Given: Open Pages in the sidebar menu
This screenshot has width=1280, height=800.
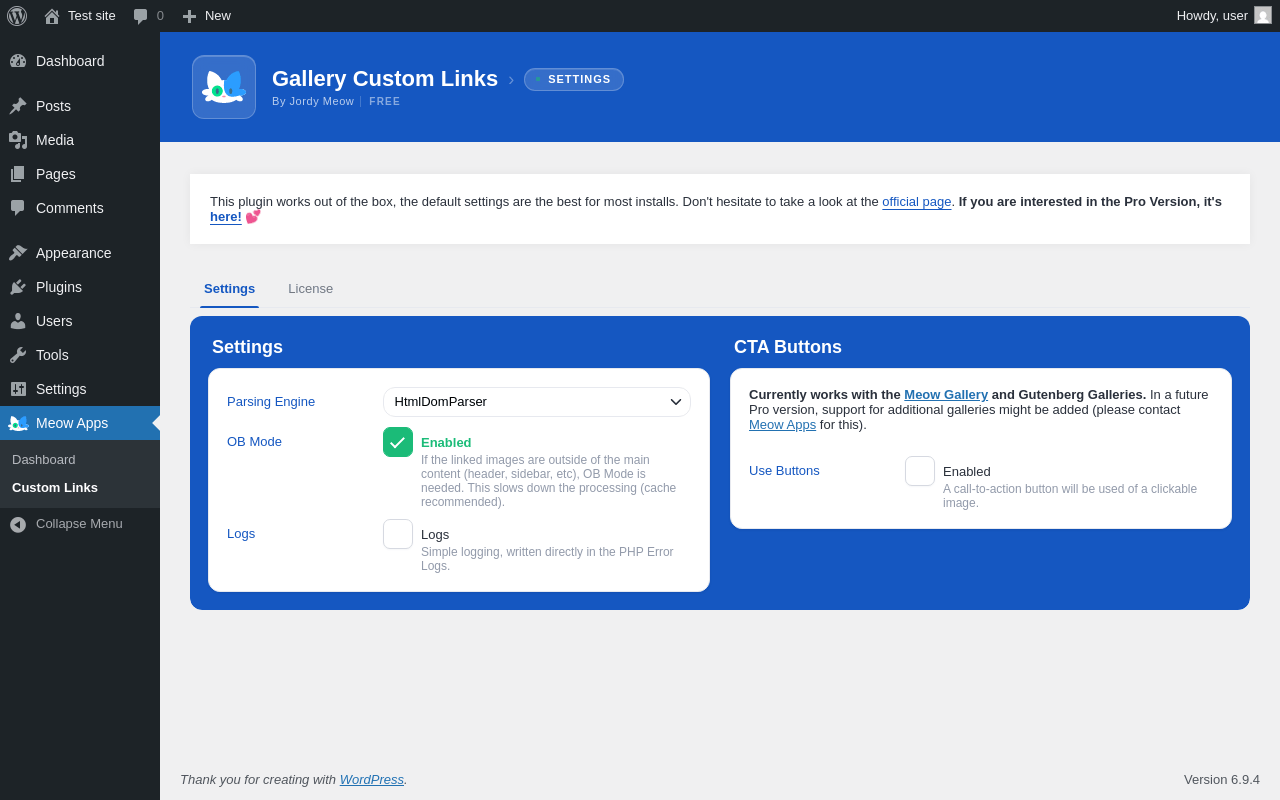Looking at the screenshot, I should tap(80, 174).
